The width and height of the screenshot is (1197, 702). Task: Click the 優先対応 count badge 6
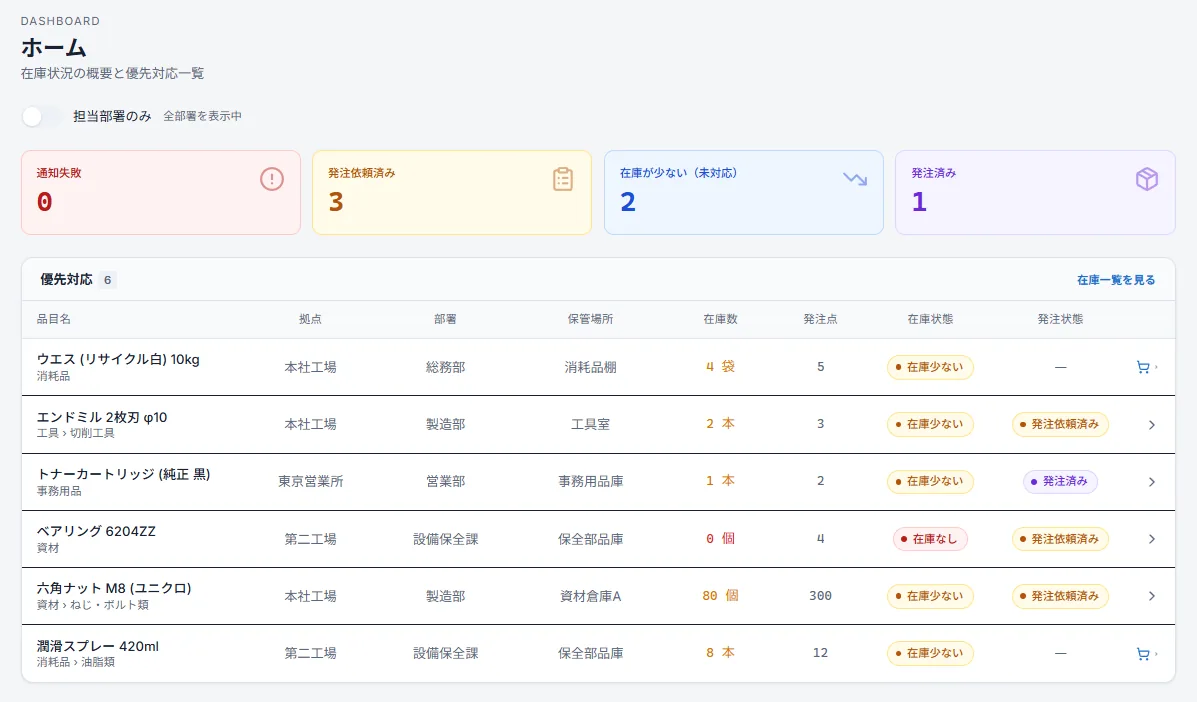[108, 280]
